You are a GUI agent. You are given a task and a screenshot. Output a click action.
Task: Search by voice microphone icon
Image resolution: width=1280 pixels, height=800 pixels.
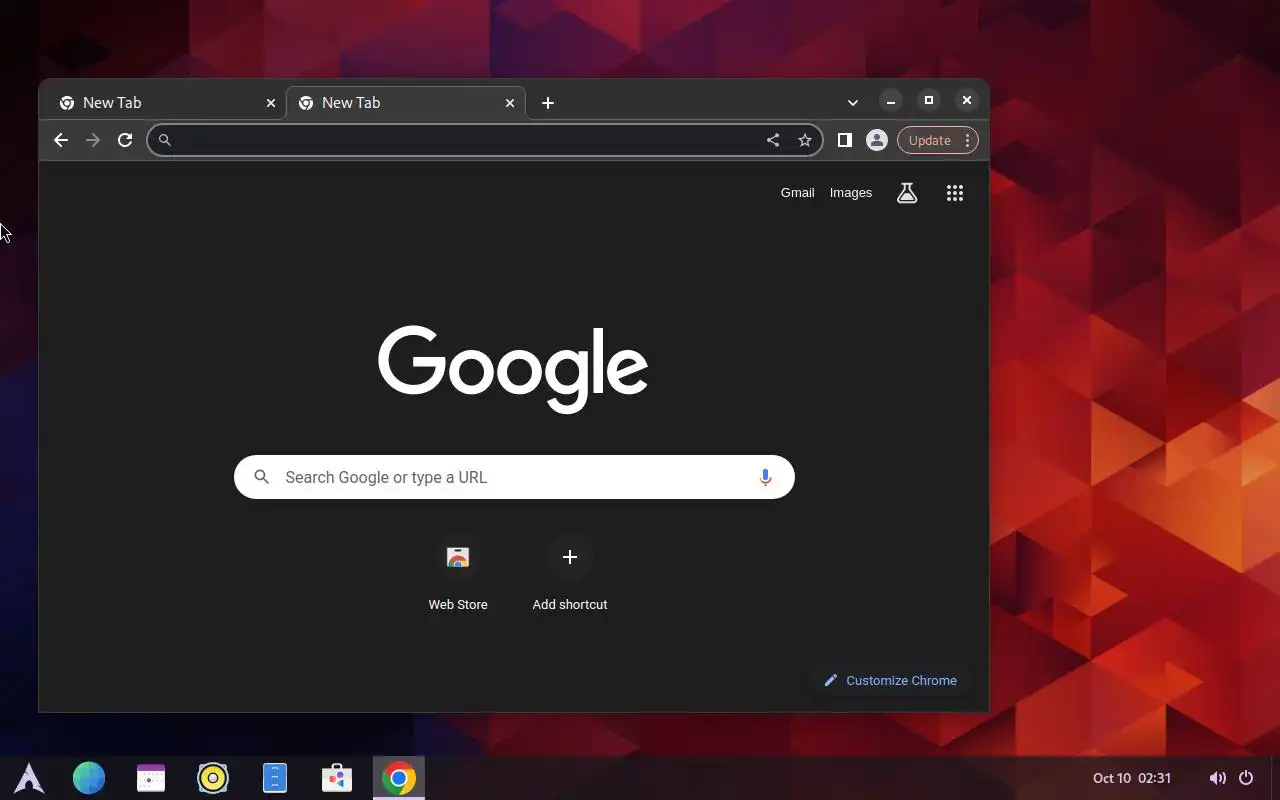765,477
